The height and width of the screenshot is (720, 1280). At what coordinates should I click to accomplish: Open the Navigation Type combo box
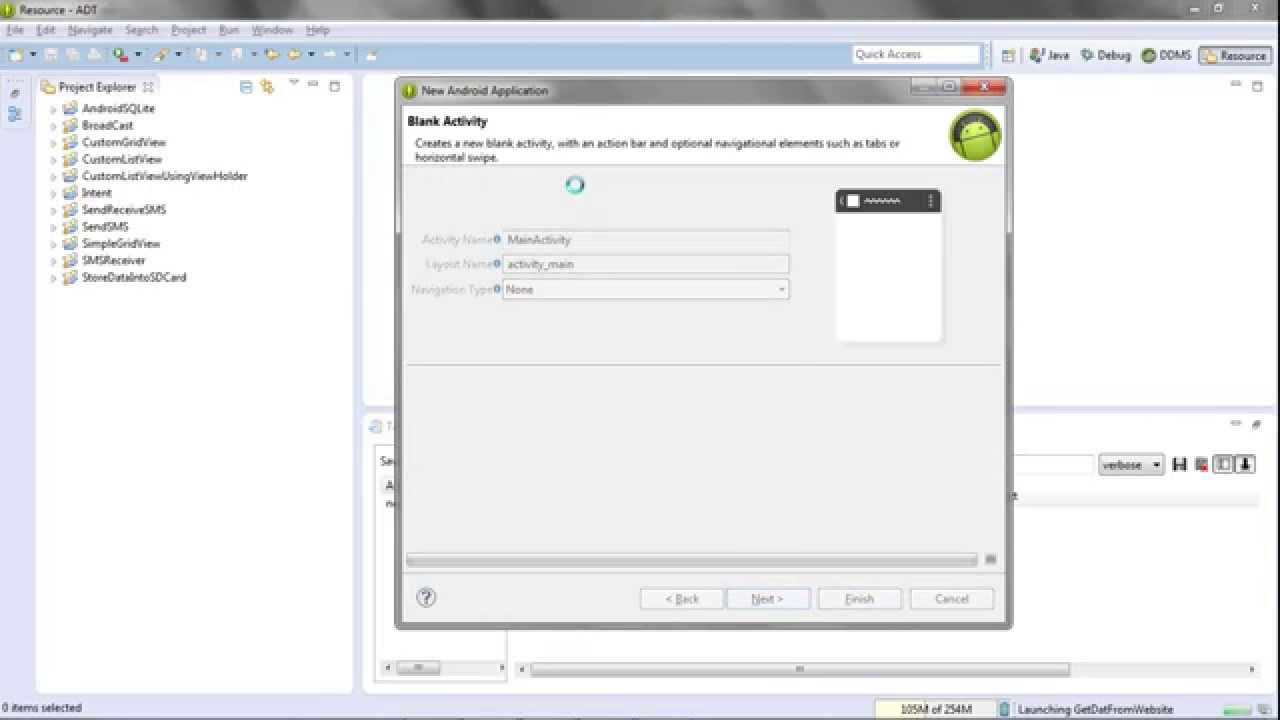tap(645, 289)
